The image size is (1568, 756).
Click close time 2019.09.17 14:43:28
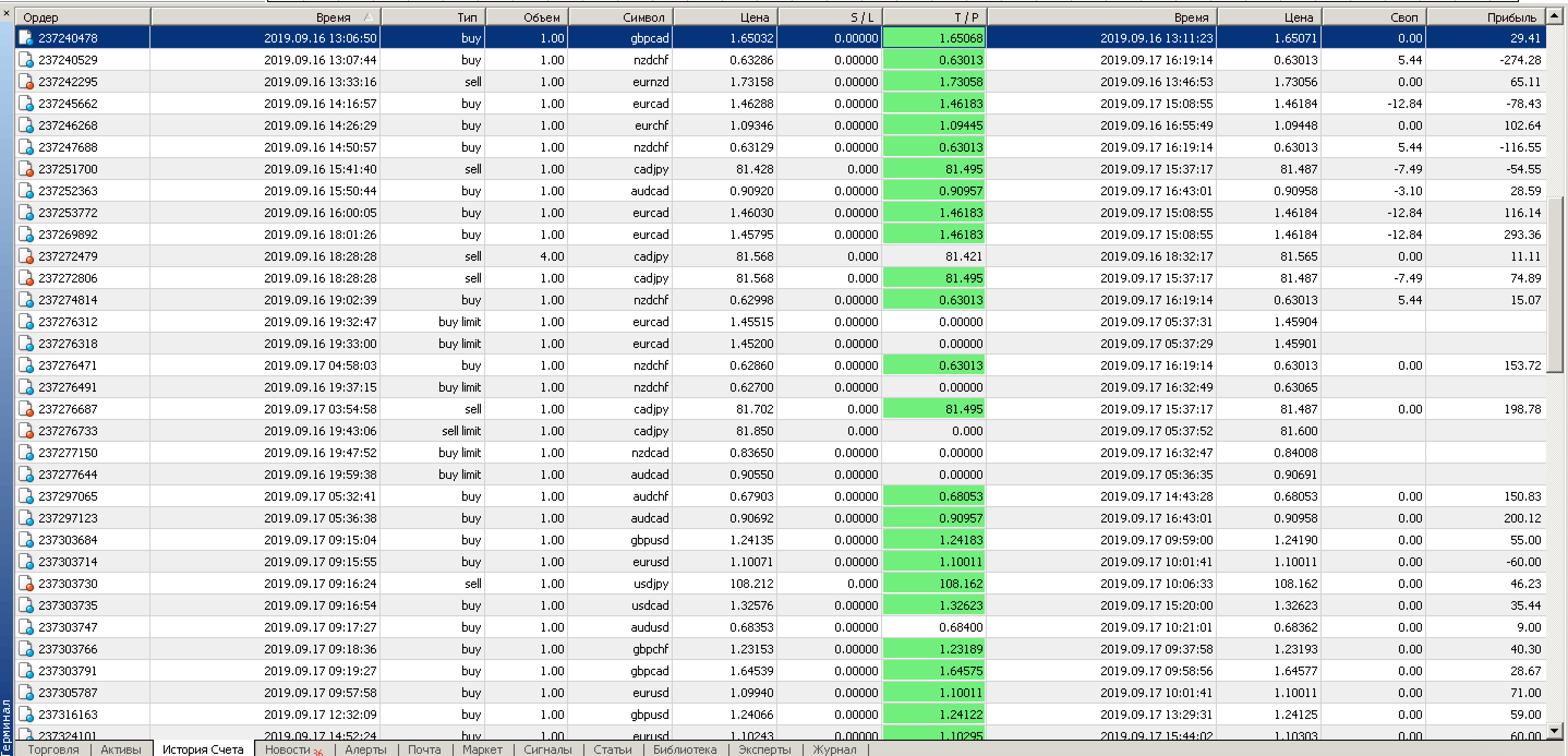tap(1156, 496)
